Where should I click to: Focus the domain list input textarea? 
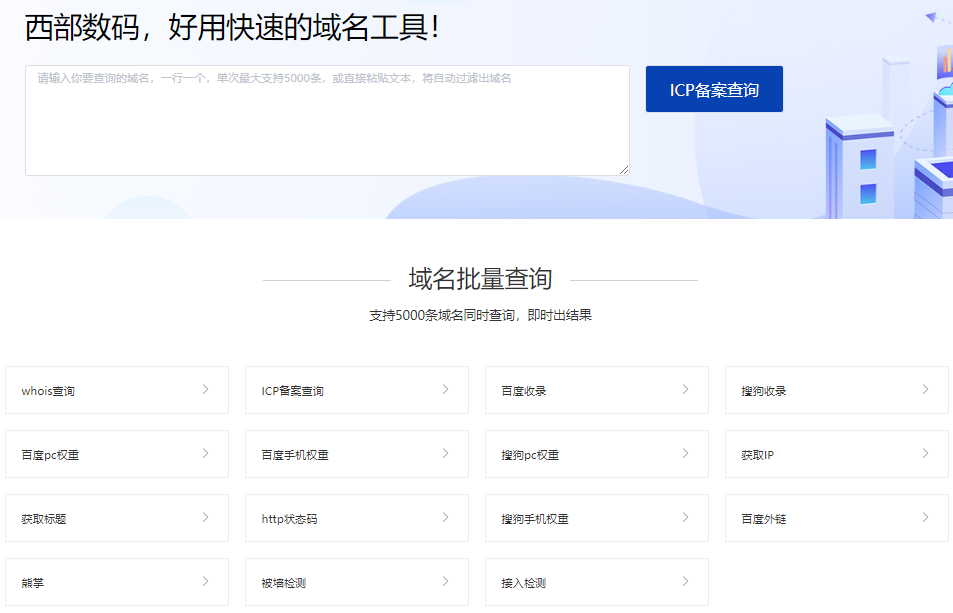click(x=327, y=121)
